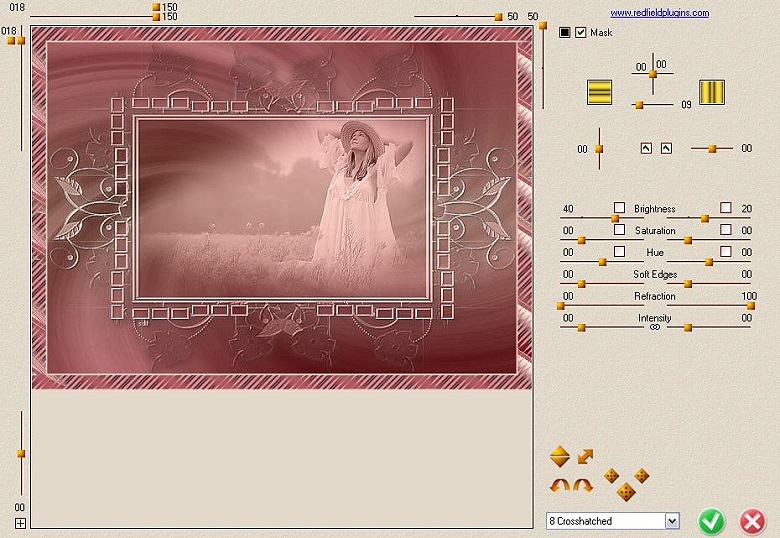The image size is (780, 538).
Task: Click the red X cancel icon
Action: coord(752,520)
